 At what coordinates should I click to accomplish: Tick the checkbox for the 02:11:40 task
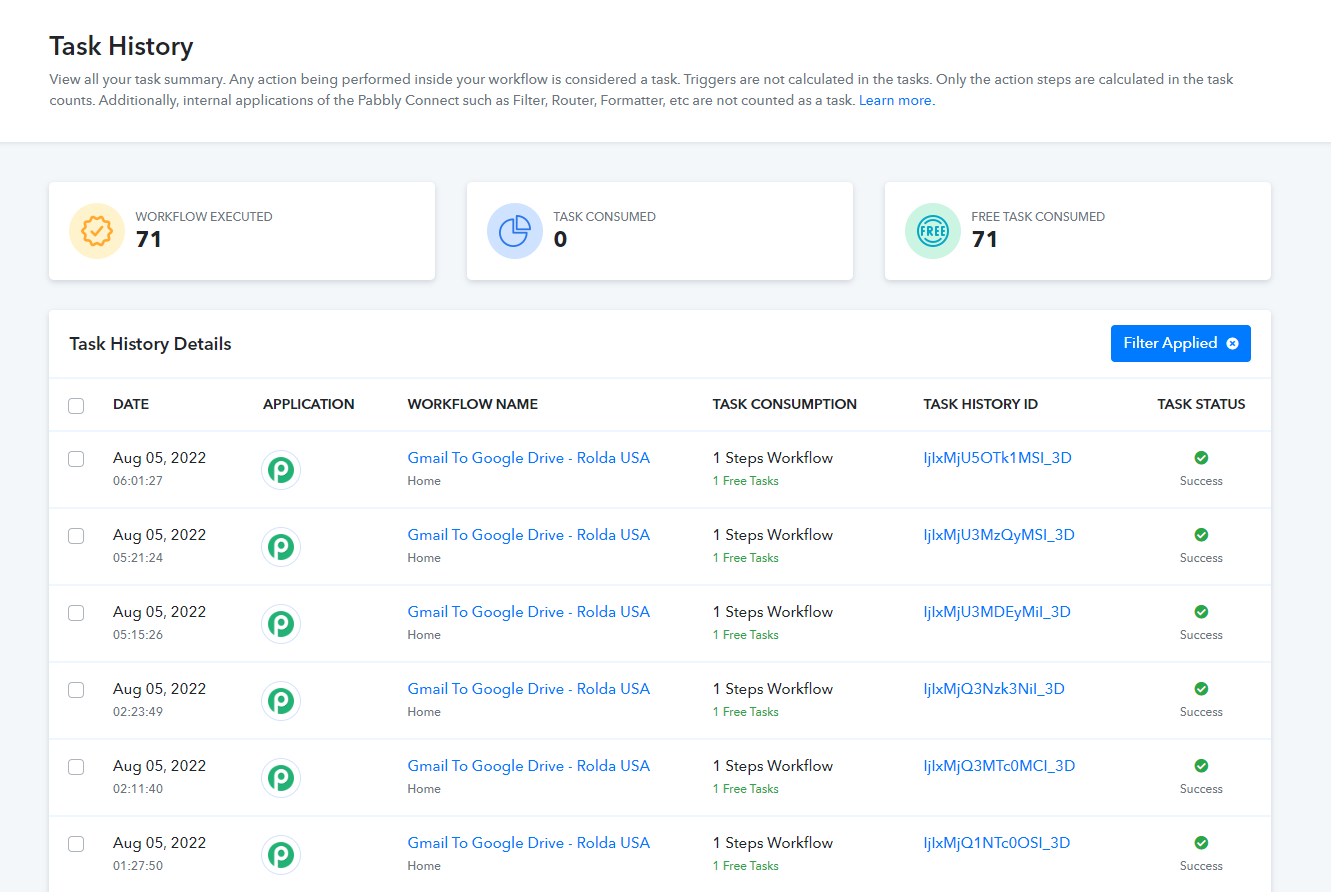tap(76, 767)
